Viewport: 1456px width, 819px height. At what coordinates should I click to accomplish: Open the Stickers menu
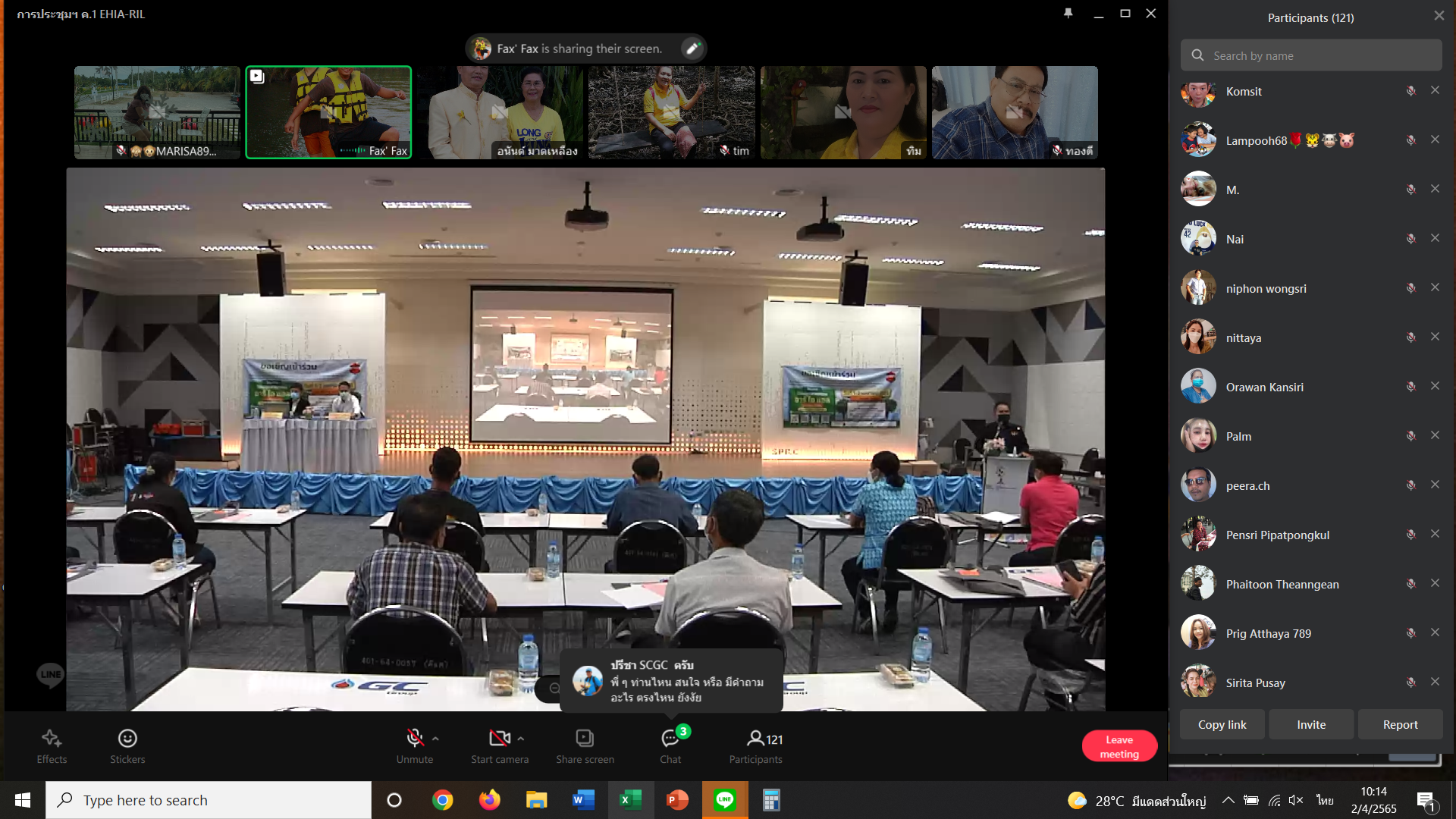click(x=127, y=745)
